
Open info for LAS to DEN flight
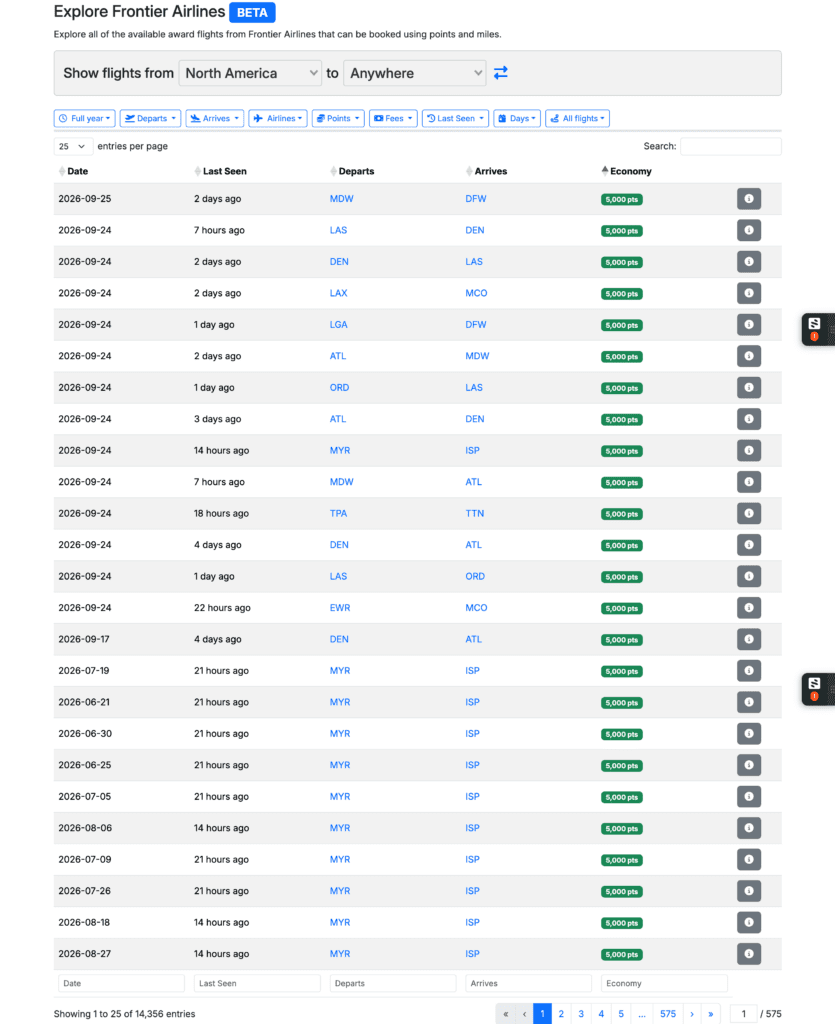tap(749, 231)
